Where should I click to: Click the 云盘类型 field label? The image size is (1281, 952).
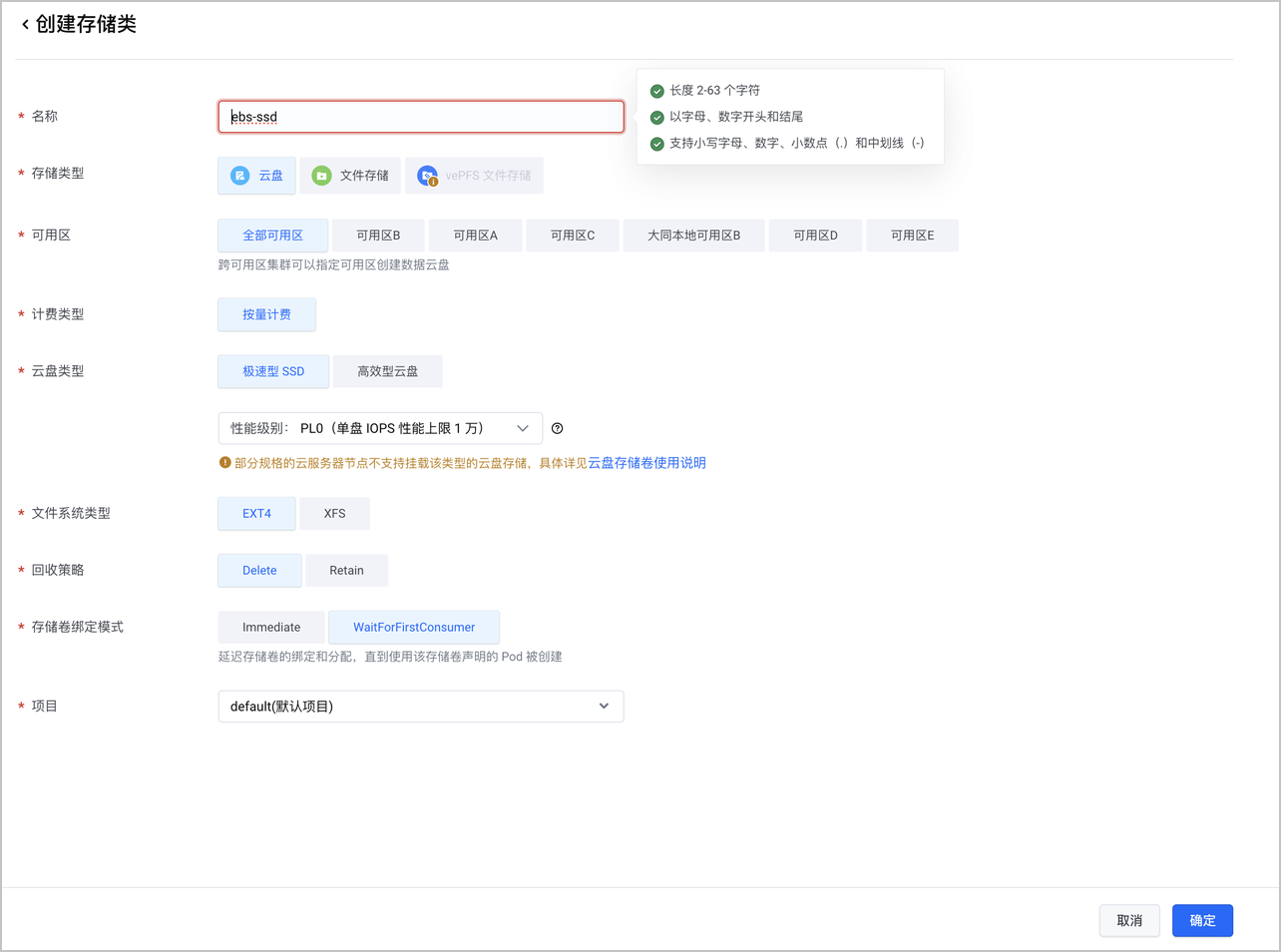[58, 371]
